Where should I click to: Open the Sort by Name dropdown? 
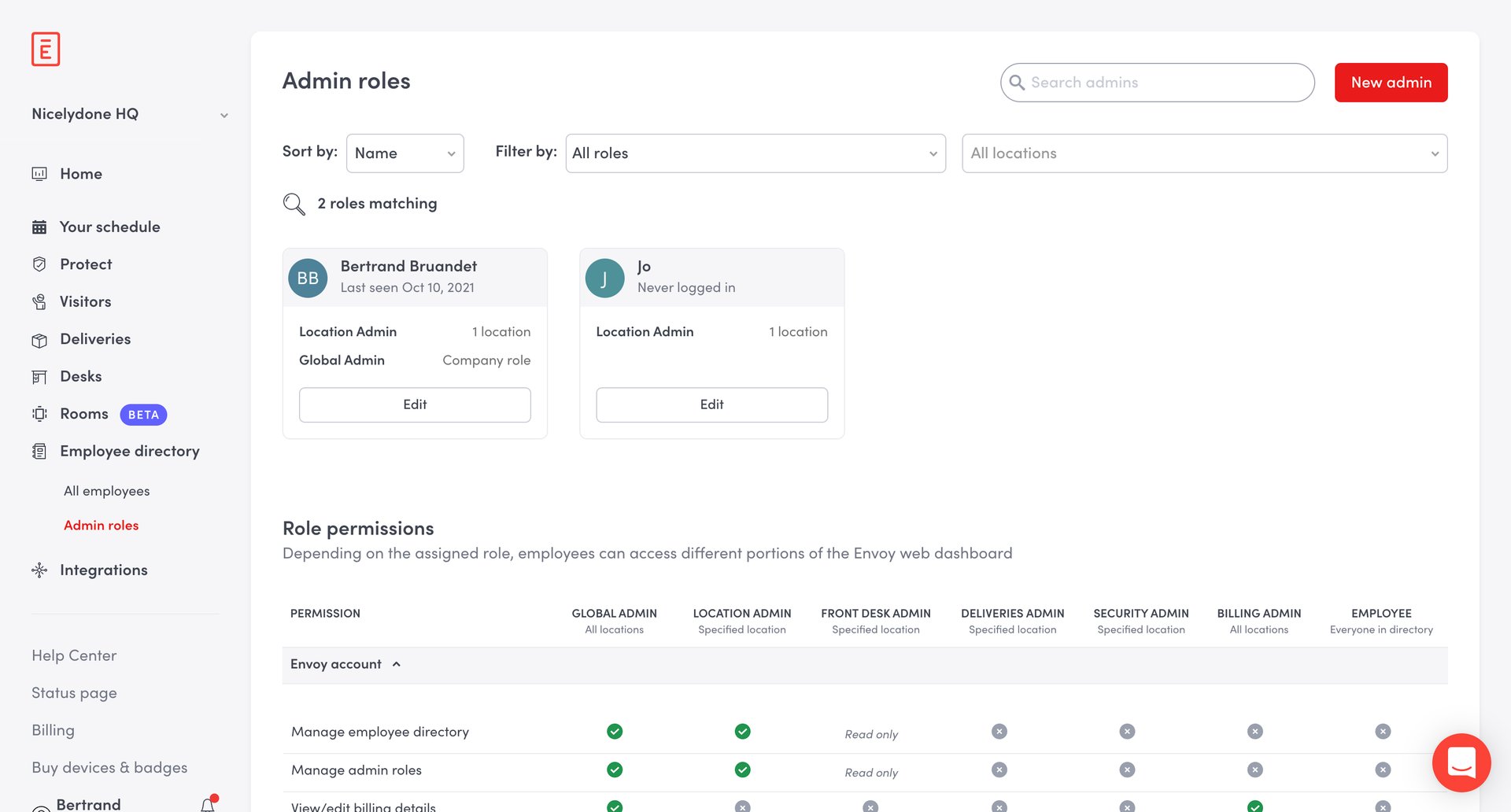coord(405,153)
